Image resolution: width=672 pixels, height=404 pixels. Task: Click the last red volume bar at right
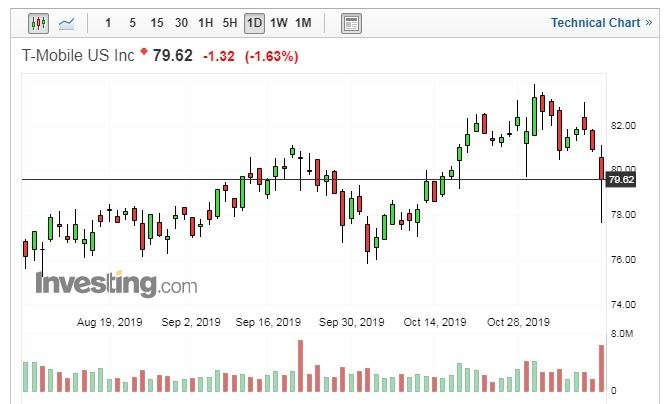tap(601, 368)
